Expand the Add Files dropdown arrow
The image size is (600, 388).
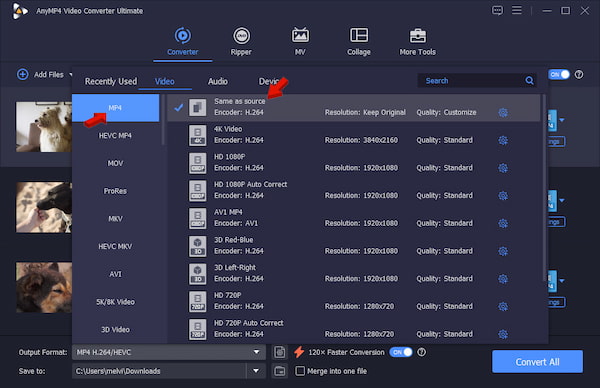(x=70, y=74)
